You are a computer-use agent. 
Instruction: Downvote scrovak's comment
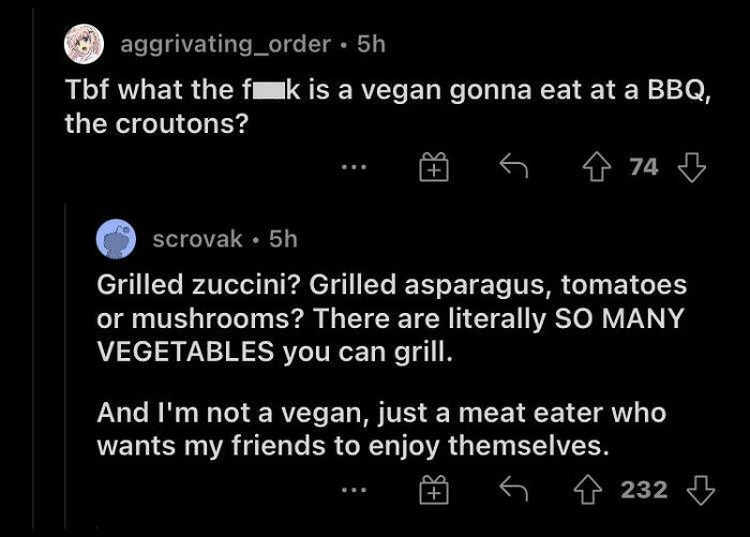(701, 490)
